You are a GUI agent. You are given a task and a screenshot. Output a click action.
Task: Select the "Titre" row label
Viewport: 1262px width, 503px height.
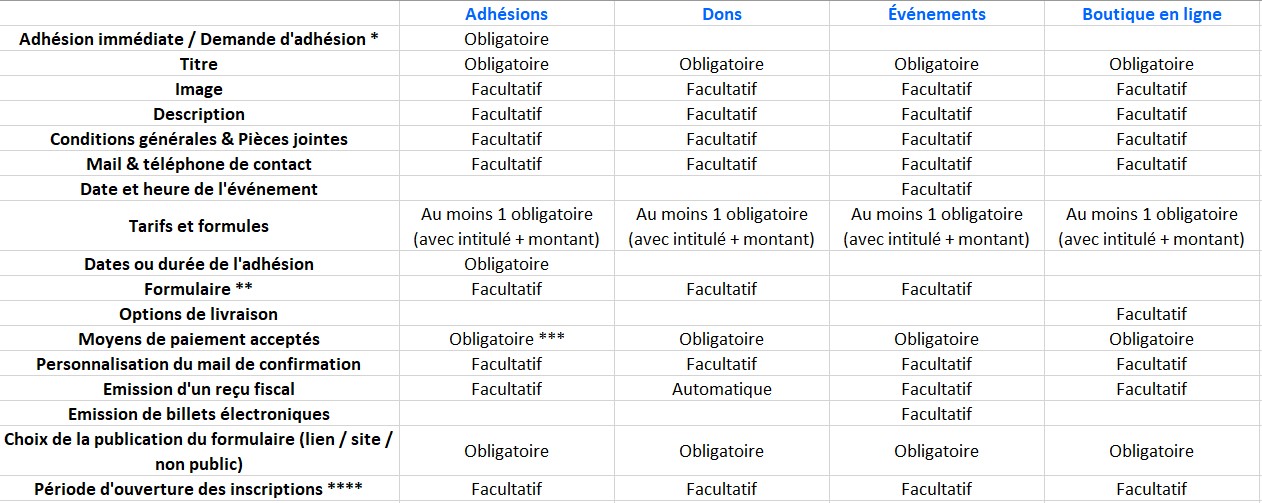coord(198,64)
